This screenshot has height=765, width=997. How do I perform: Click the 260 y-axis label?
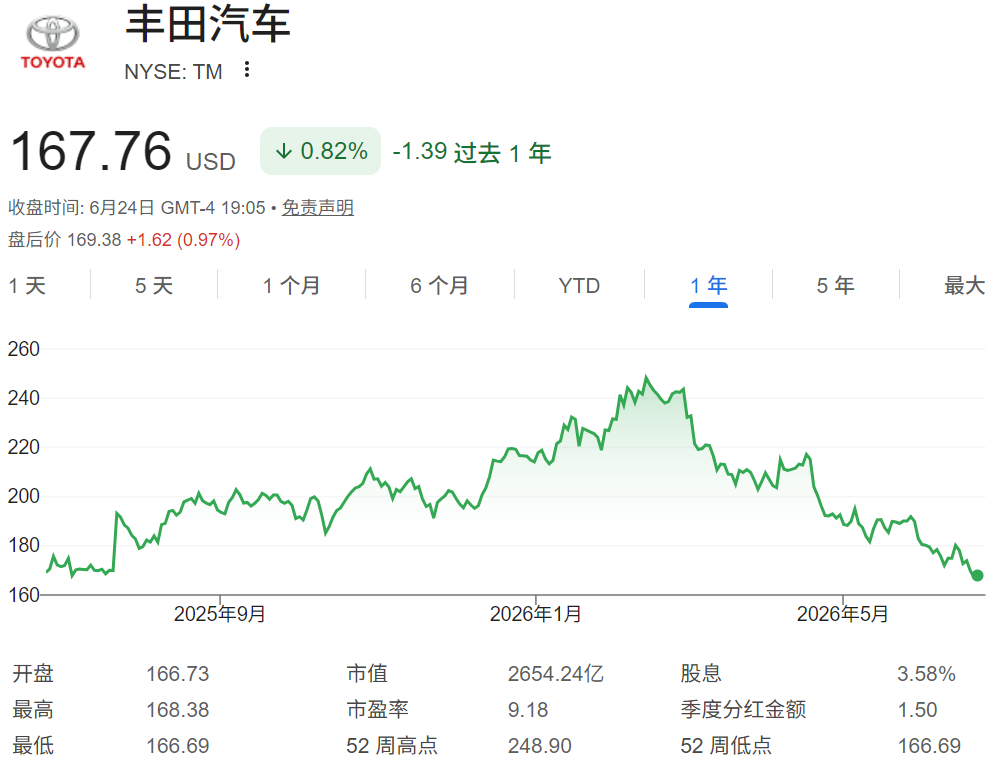[x=24, y=348]
